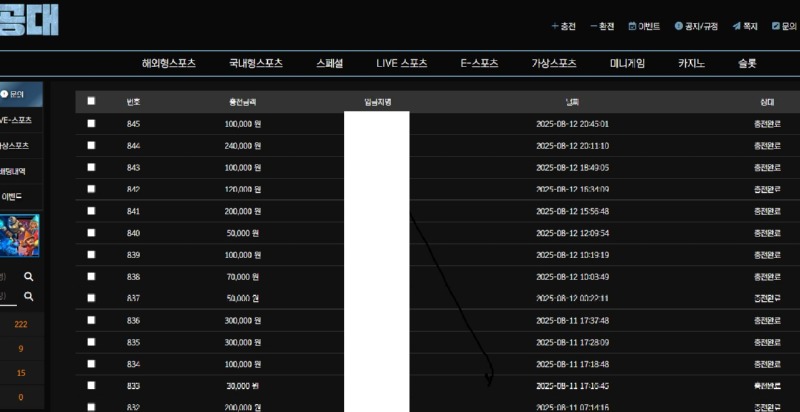Click the 충전완료 status in row 845
The height and width of the screenshot is (412, 800).
point(767,124)
